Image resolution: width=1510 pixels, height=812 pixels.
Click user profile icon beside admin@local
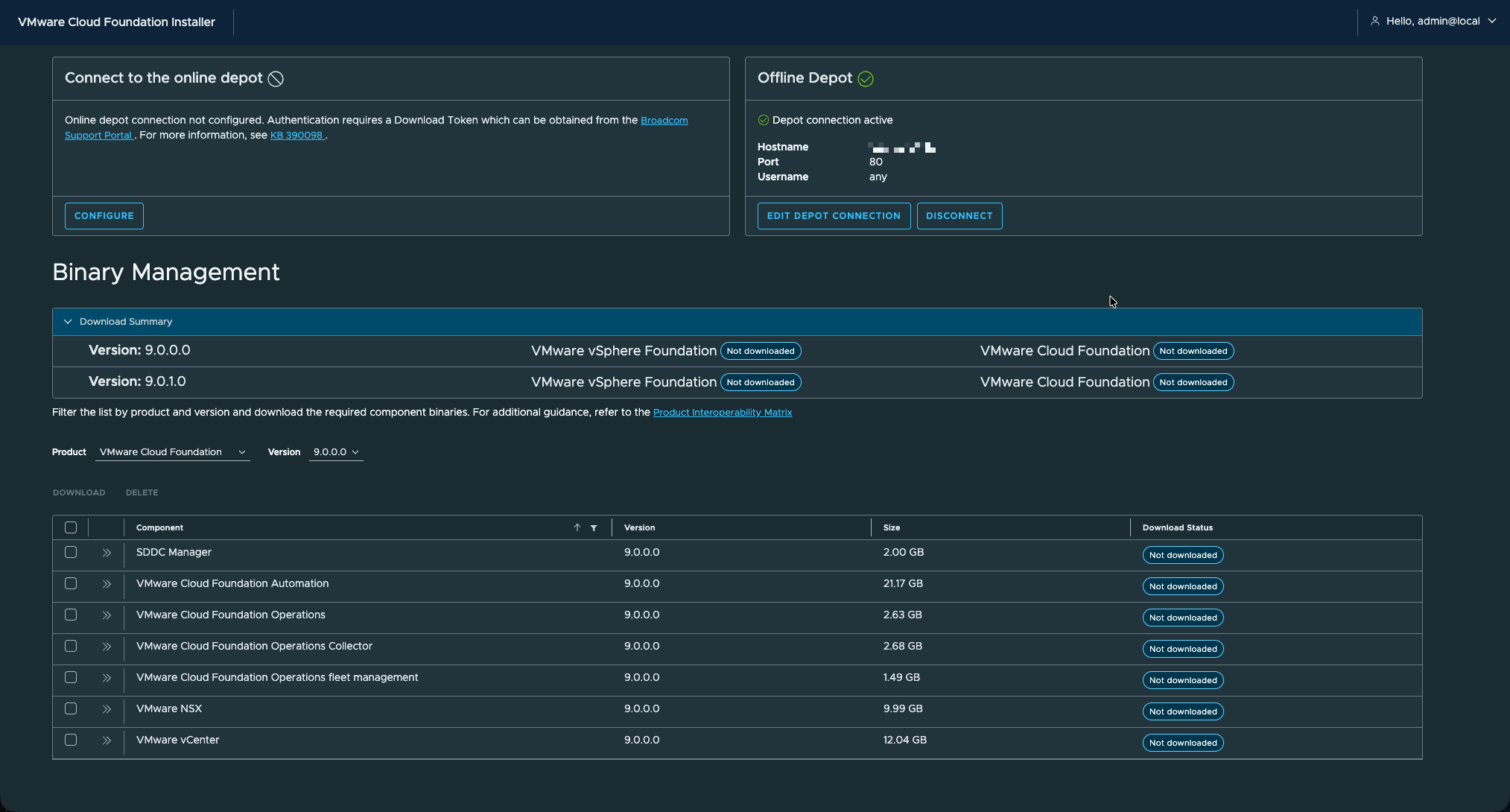point(1375,21)
